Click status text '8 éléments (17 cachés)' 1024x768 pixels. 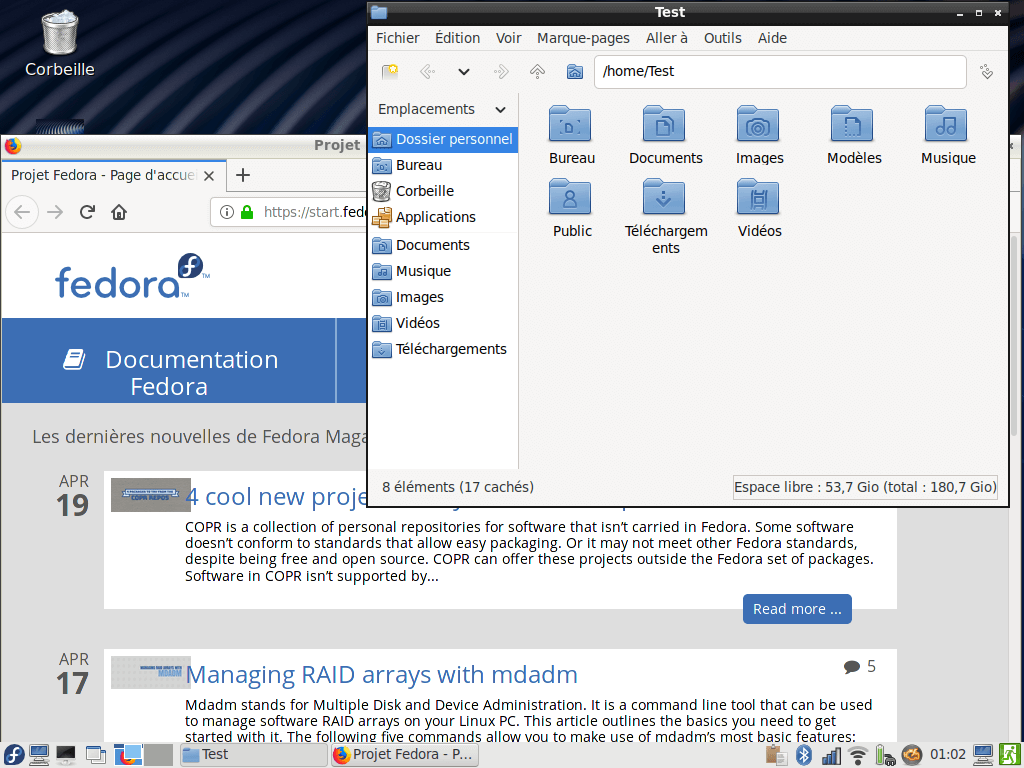pos(458,487)
